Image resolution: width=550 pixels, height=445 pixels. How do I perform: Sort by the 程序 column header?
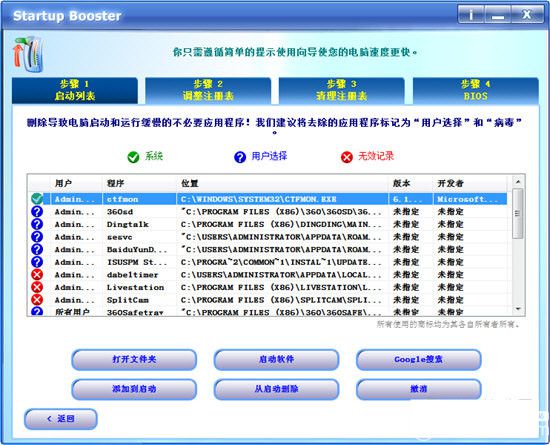coord(140,183)
